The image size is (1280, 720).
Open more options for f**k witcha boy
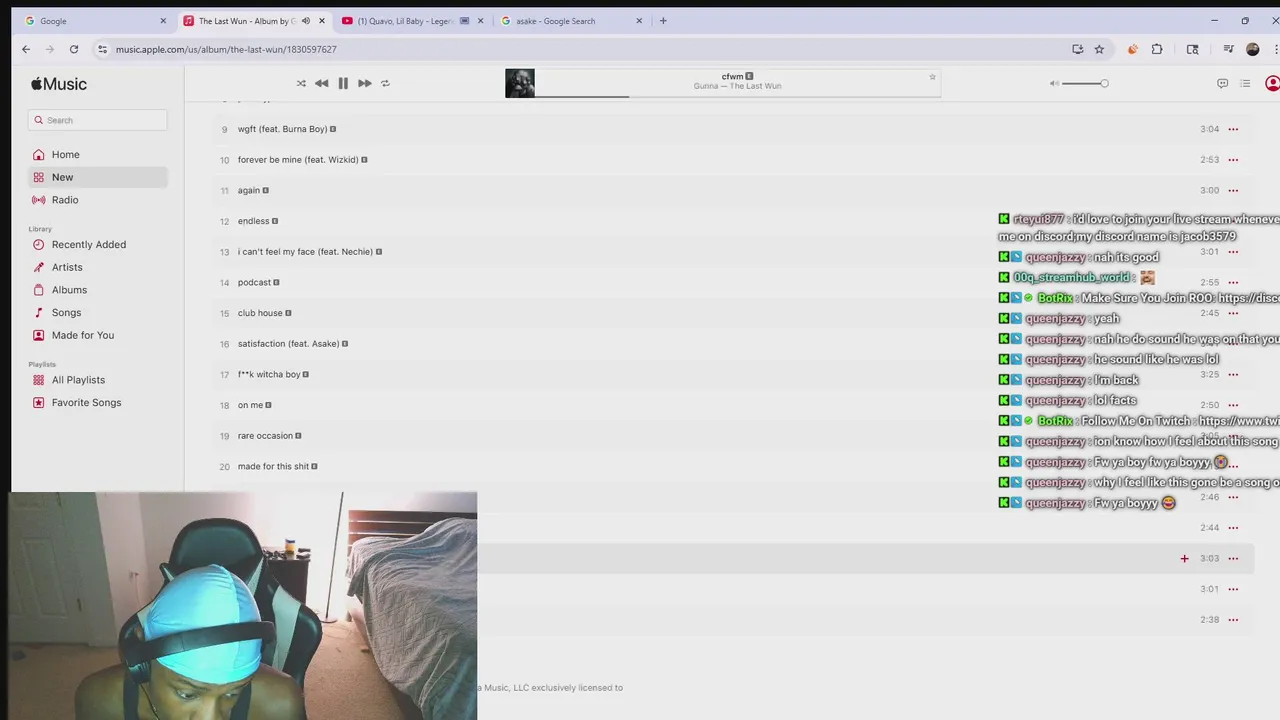point(1233,375)
